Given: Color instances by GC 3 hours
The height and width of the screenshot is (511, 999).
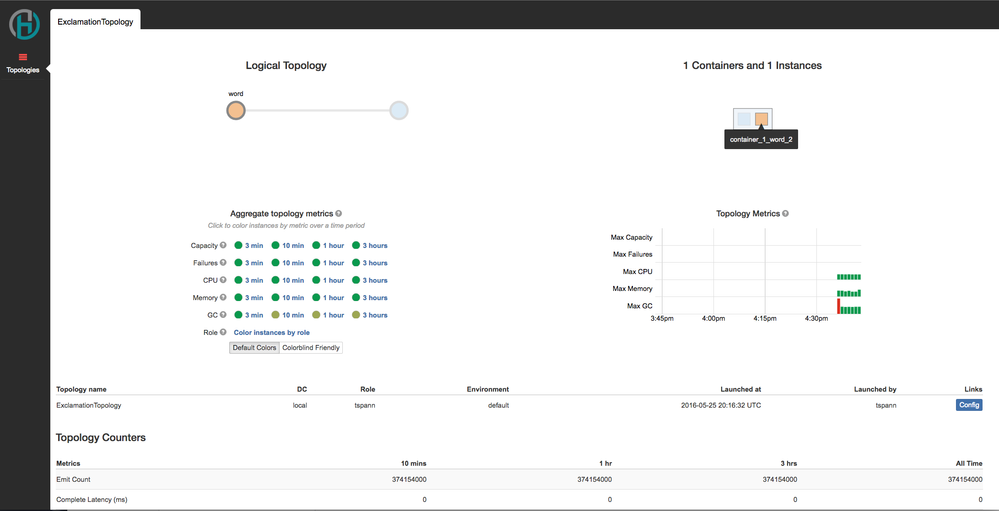Looking at the screenshot, I should [x=370, y=315].
